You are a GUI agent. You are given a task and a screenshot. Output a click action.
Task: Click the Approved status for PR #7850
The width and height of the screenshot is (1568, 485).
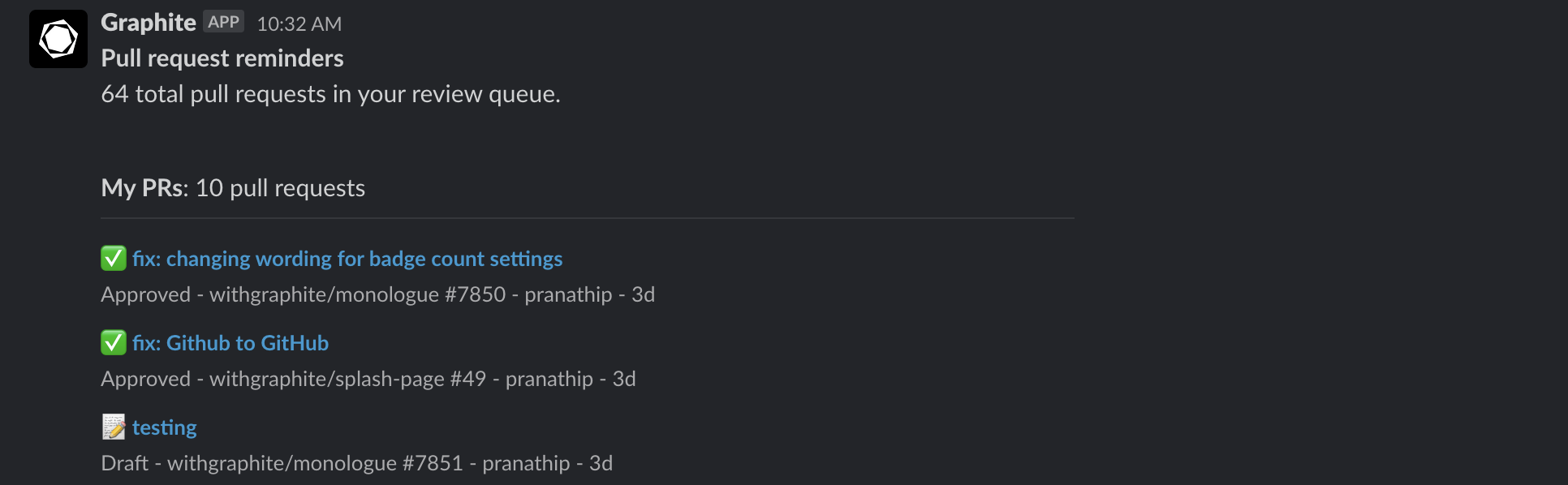click(146, 294)
